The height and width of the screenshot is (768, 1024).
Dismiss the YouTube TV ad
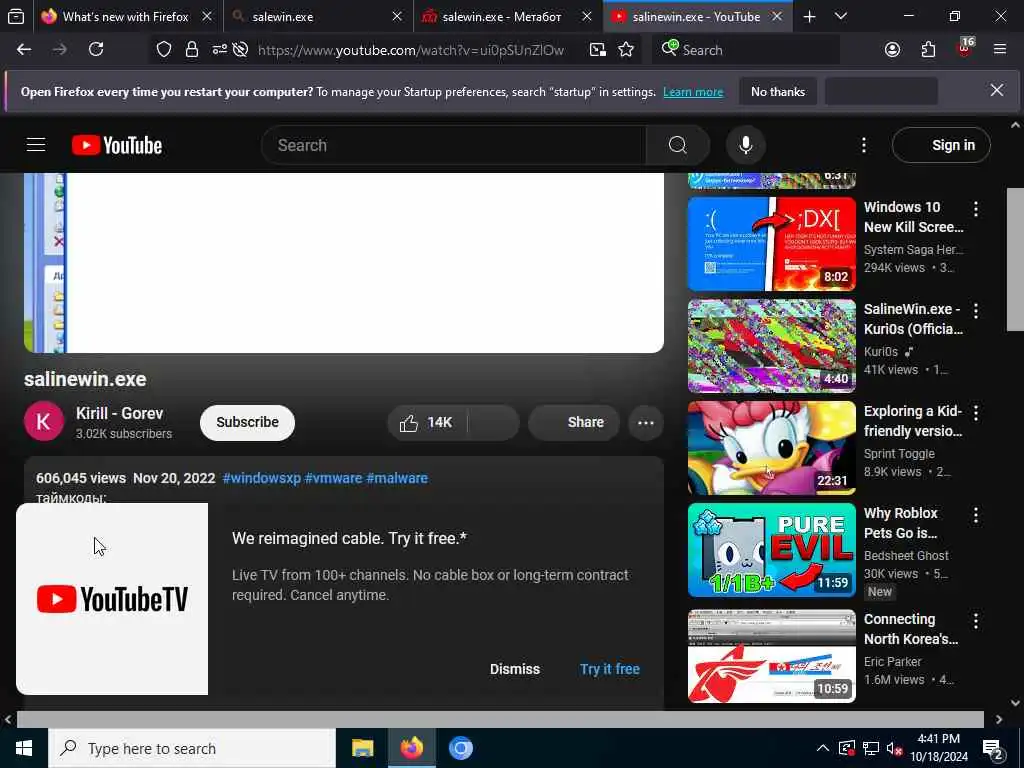click(515, 669)
